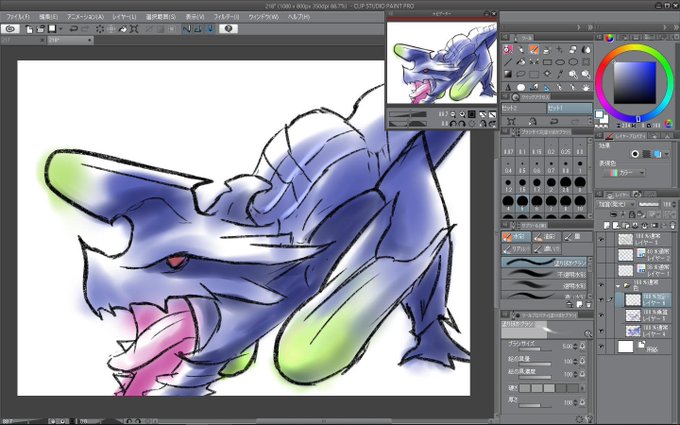The image size is (680, 425).
Task: Select brush size 10 preset
Action: (579, 202)
